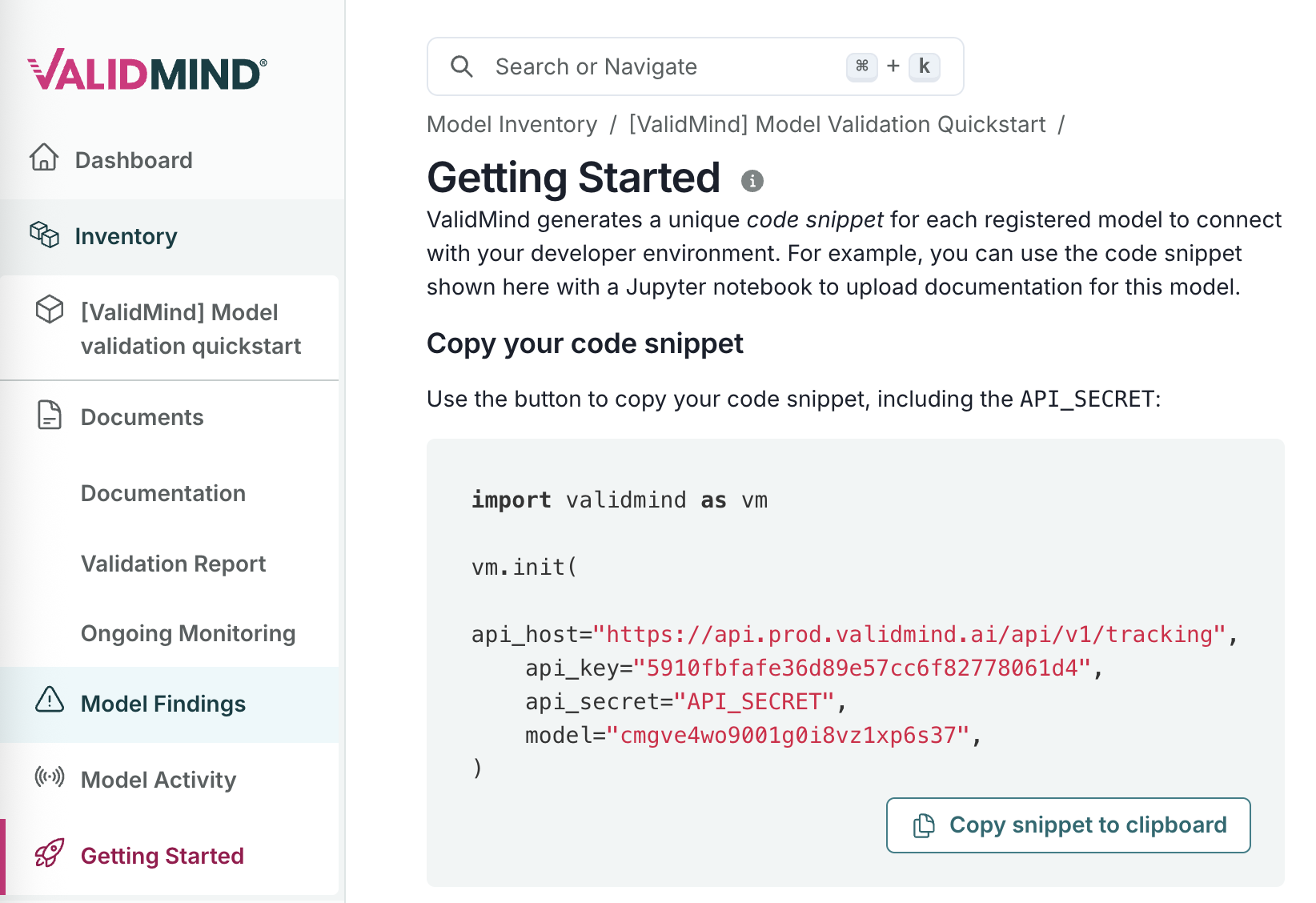Click the Model Inventory breadcrumb link
Image resolution: width=1316 pixels, height=903 pixels.
512,124
